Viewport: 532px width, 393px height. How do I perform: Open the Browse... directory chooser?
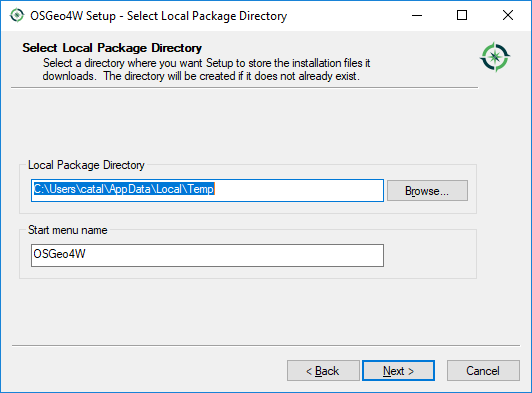[x=427, y=191]
